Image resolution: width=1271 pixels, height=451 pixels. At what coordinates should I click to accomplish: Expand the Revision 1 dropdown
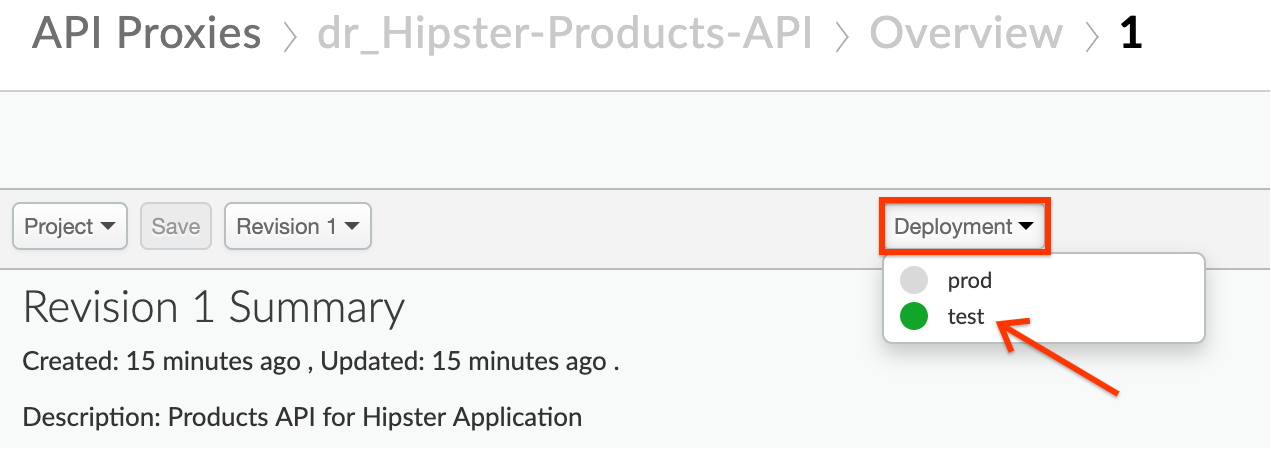click(298, 226)
